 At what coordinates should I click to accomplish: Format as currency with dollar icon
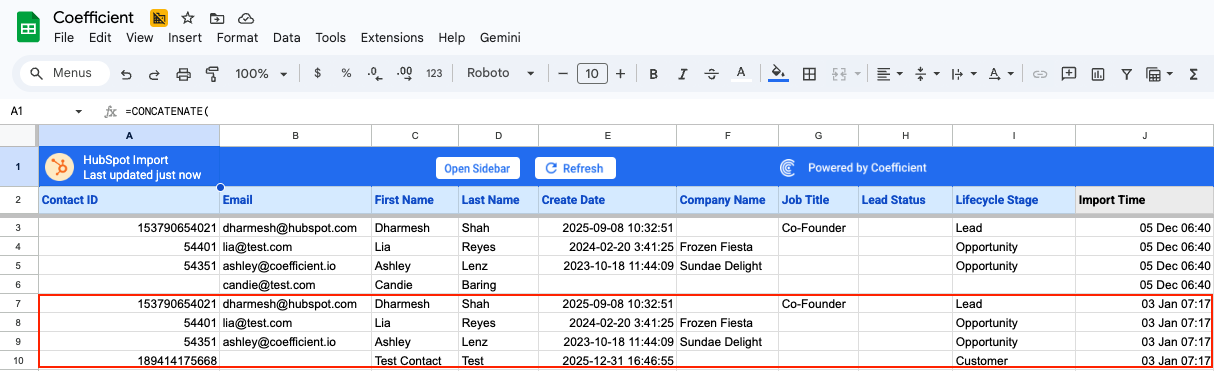(317, 74)
